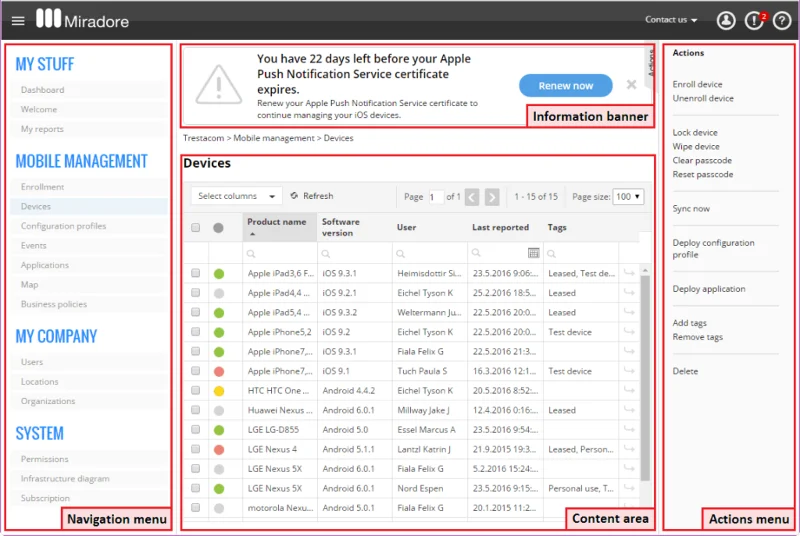
Task: Select the LGE Nexus 4 row checkbox
Action: pos(195,449)
